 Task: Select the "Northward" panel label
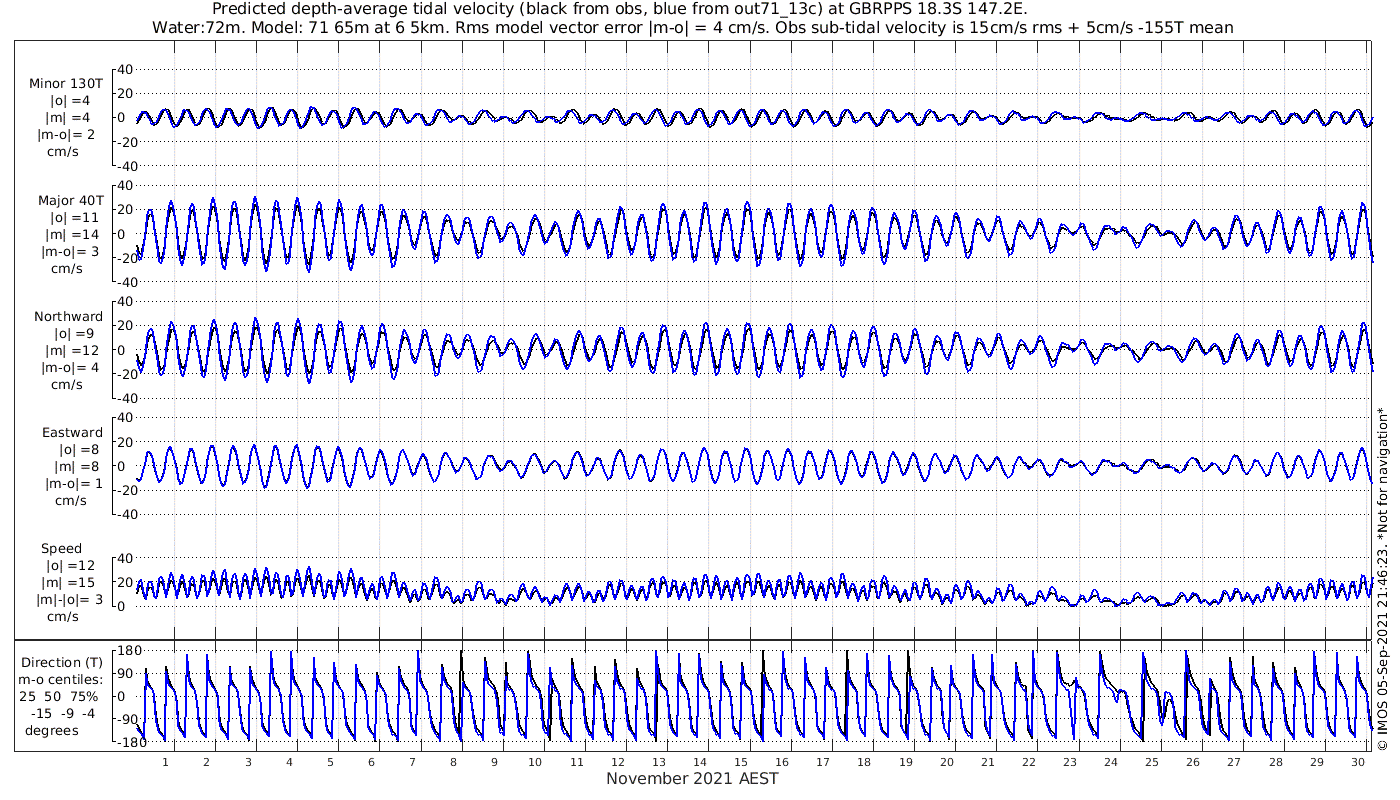(x=68, y=317)
